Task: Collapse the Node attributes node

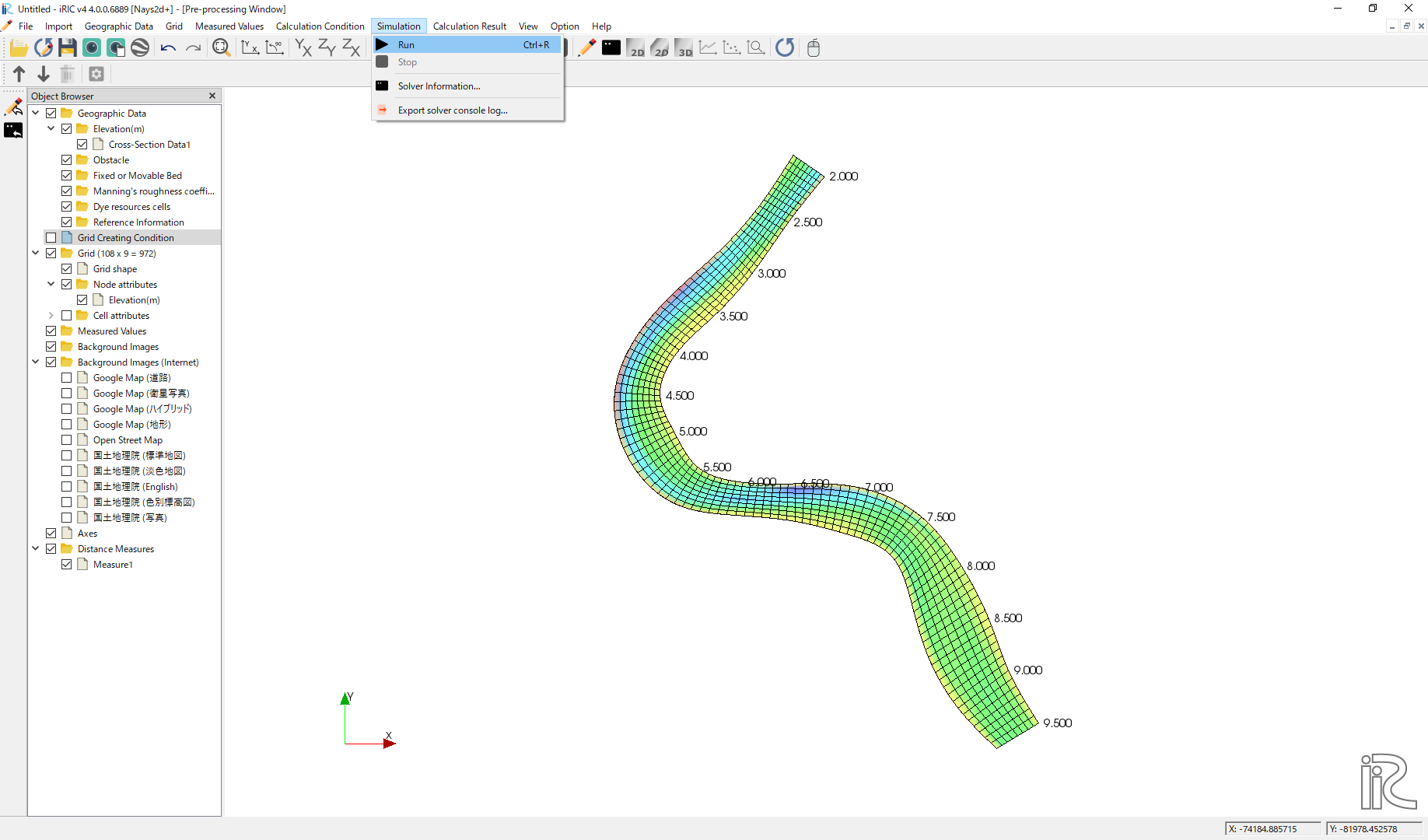Action: [x=51, y=285]
